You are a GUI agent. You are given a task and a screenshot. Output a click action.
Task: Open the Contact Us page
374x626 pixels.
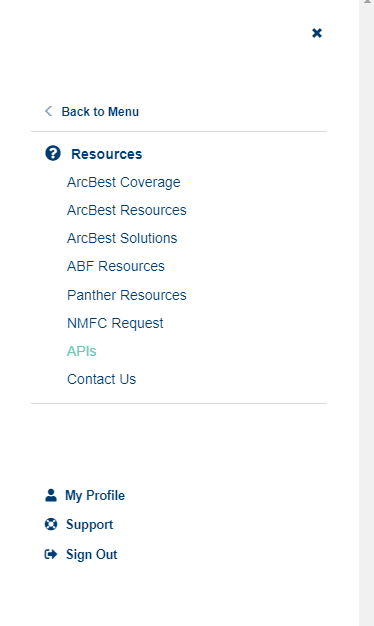point(101,379)
